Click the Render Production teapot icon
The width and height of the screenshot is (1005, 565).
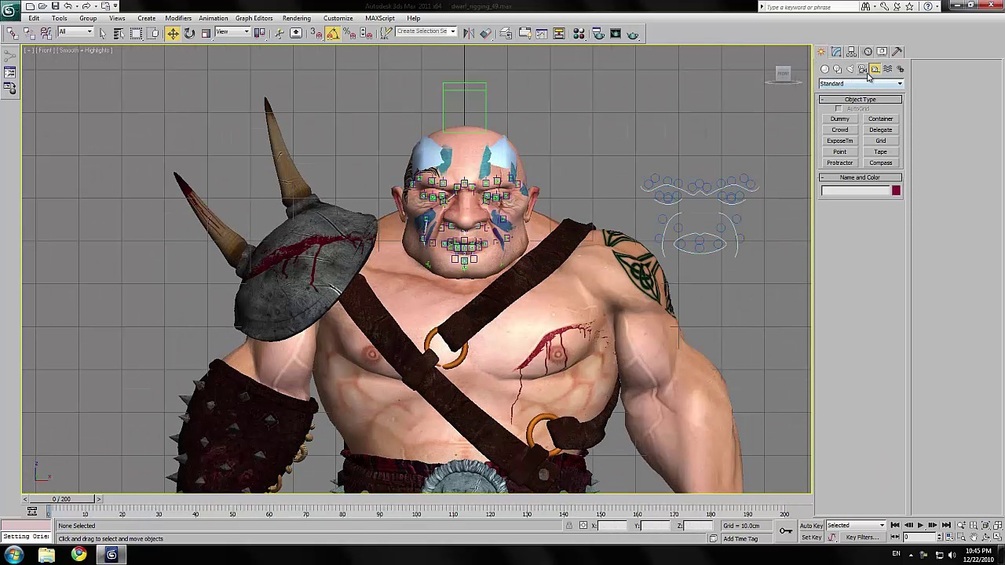point(633,33)
